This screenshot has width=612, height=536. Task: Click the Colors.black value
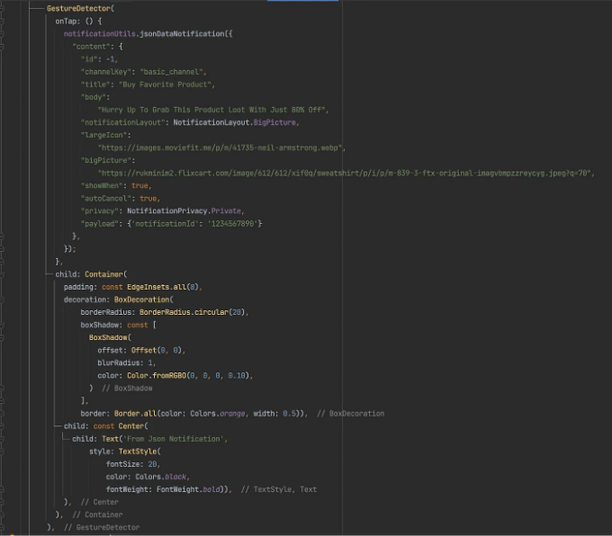160,477
